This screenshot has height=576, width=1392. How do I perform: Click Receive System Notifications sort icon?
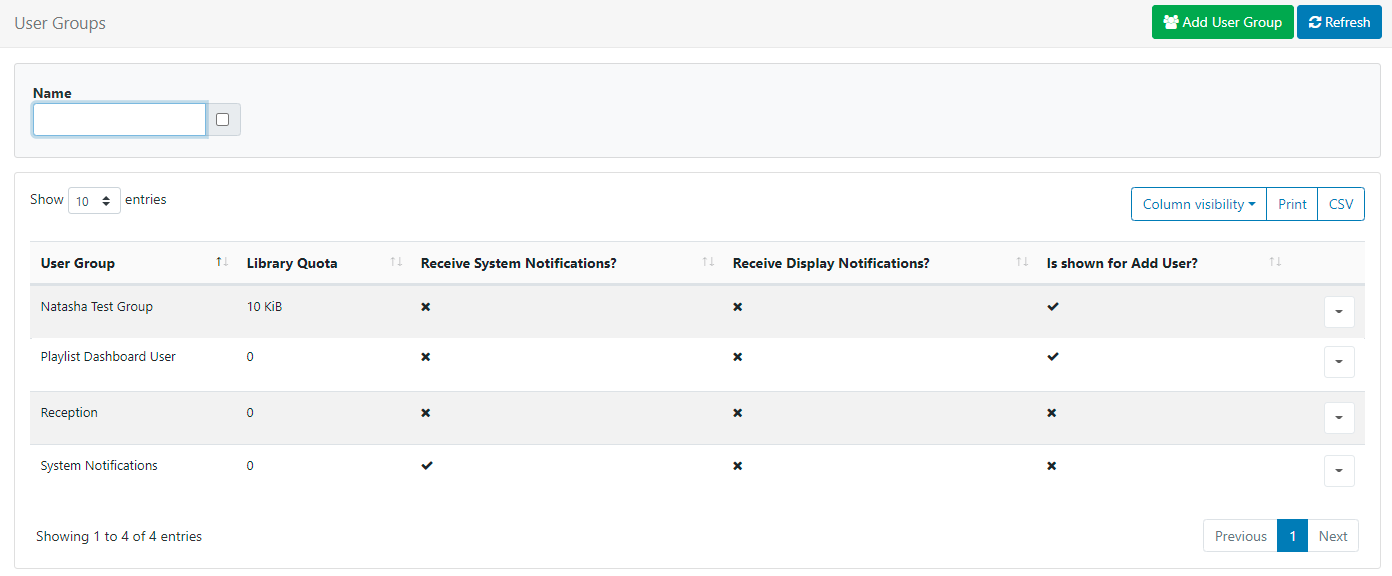pos(708,263)
